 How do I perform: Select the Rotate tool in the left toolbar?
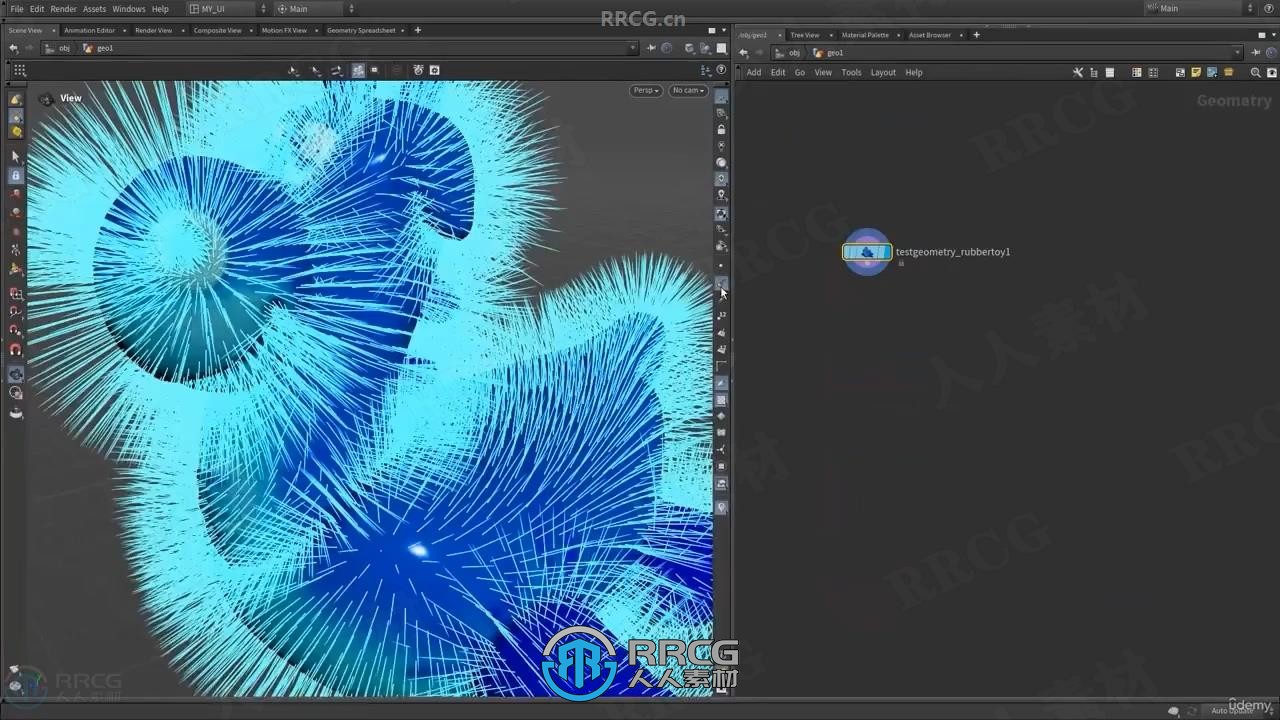15,213
